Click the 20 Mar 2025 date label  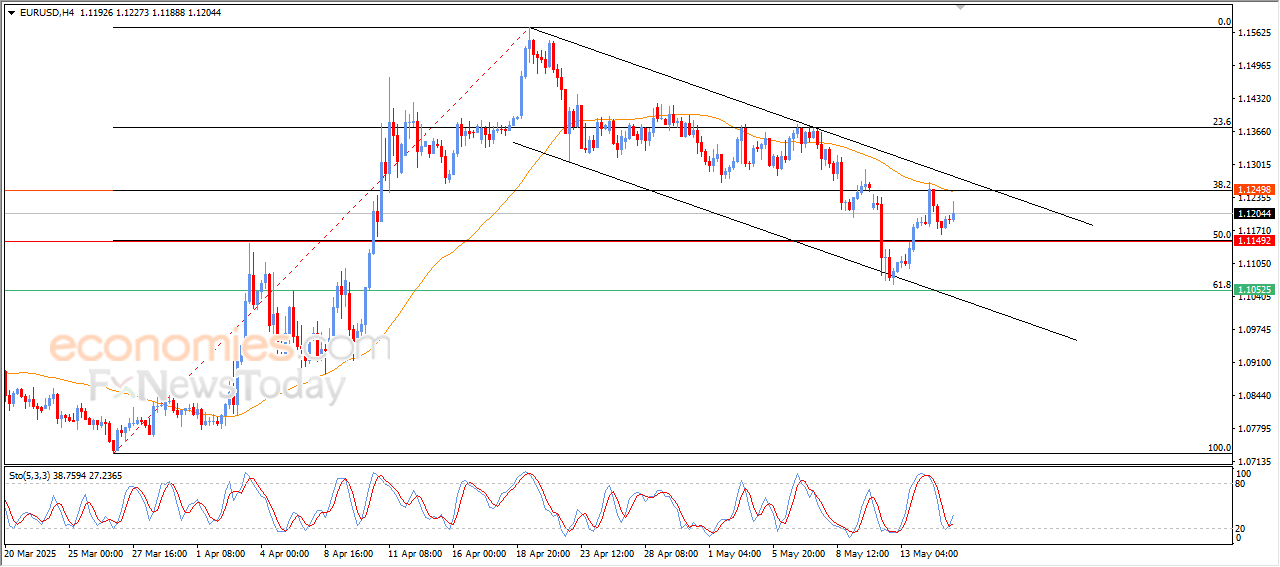pyautogui.click(x=32, y=552)
